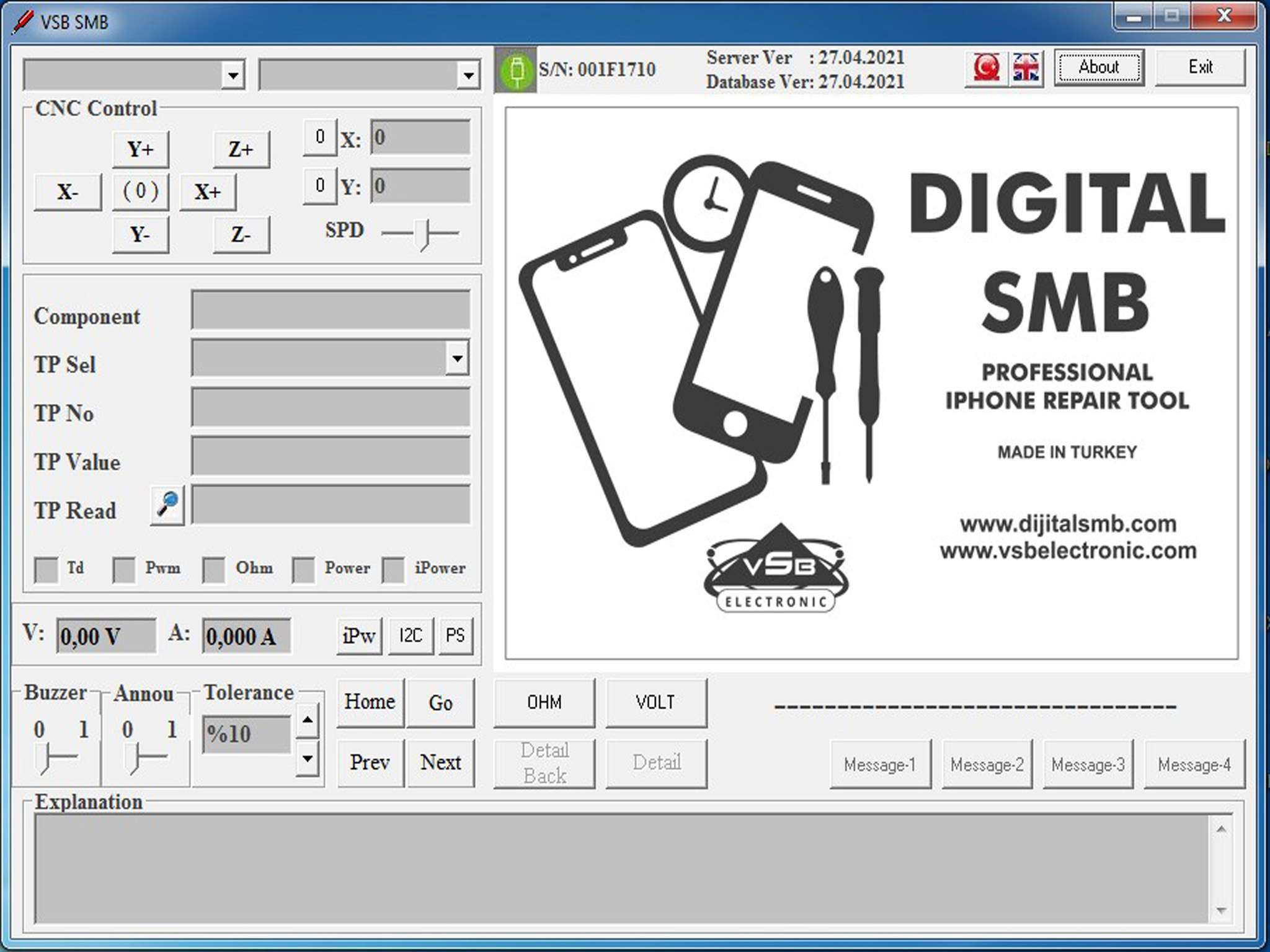This screenshot has height=952, width=1270.
Task: Click Explanation scrollbar down arrow
Action: pos(1221,910)
